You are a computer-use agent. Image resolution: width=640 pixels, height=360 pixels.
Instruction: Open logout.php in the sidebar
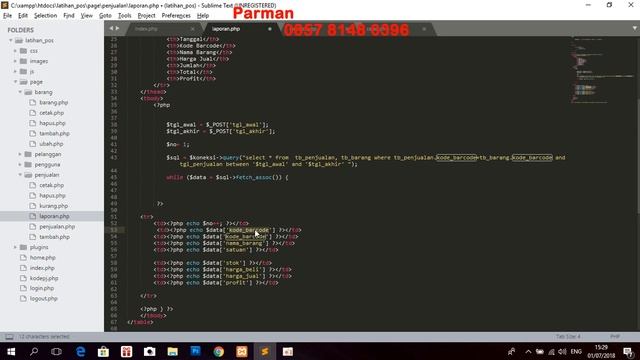44,299
